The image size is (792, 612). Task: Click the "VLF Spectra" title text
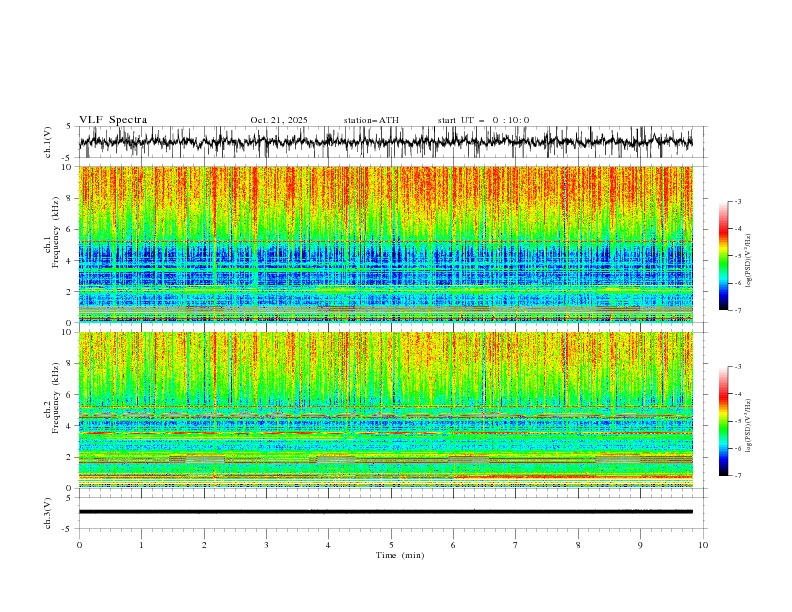[113, 120]
